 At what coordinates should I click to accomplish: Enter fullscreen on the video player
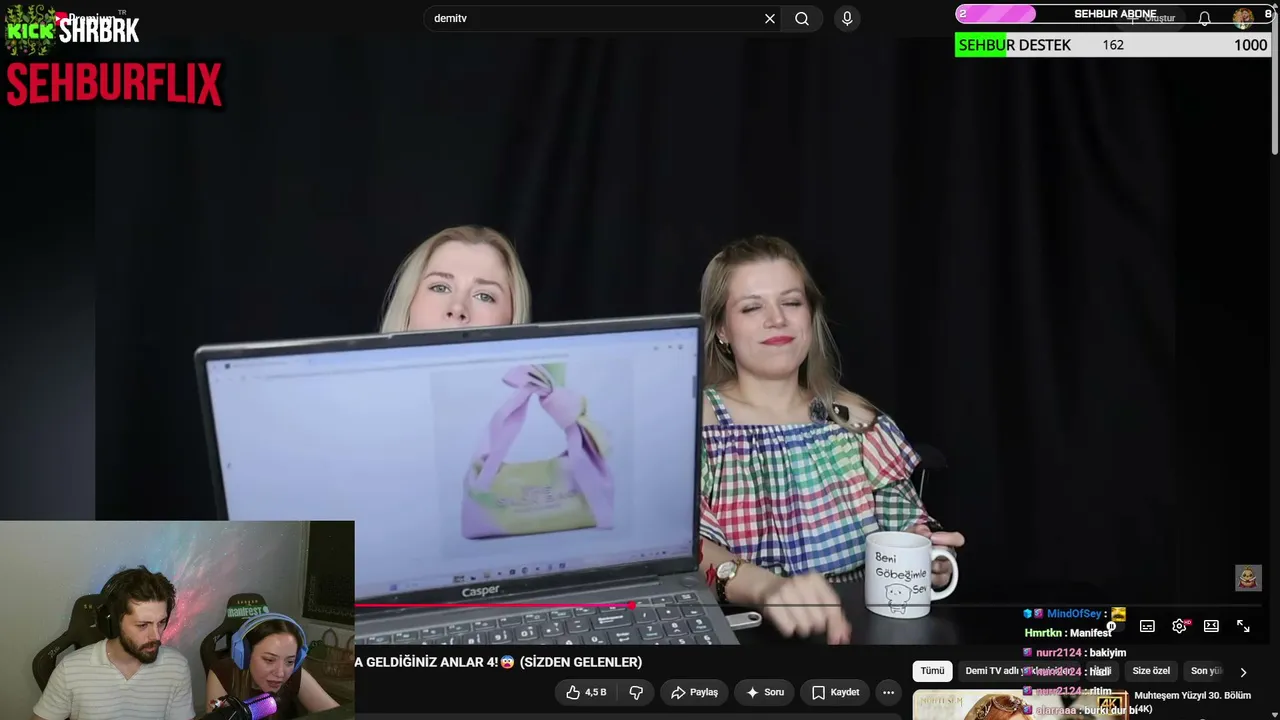pos(1243,626)
